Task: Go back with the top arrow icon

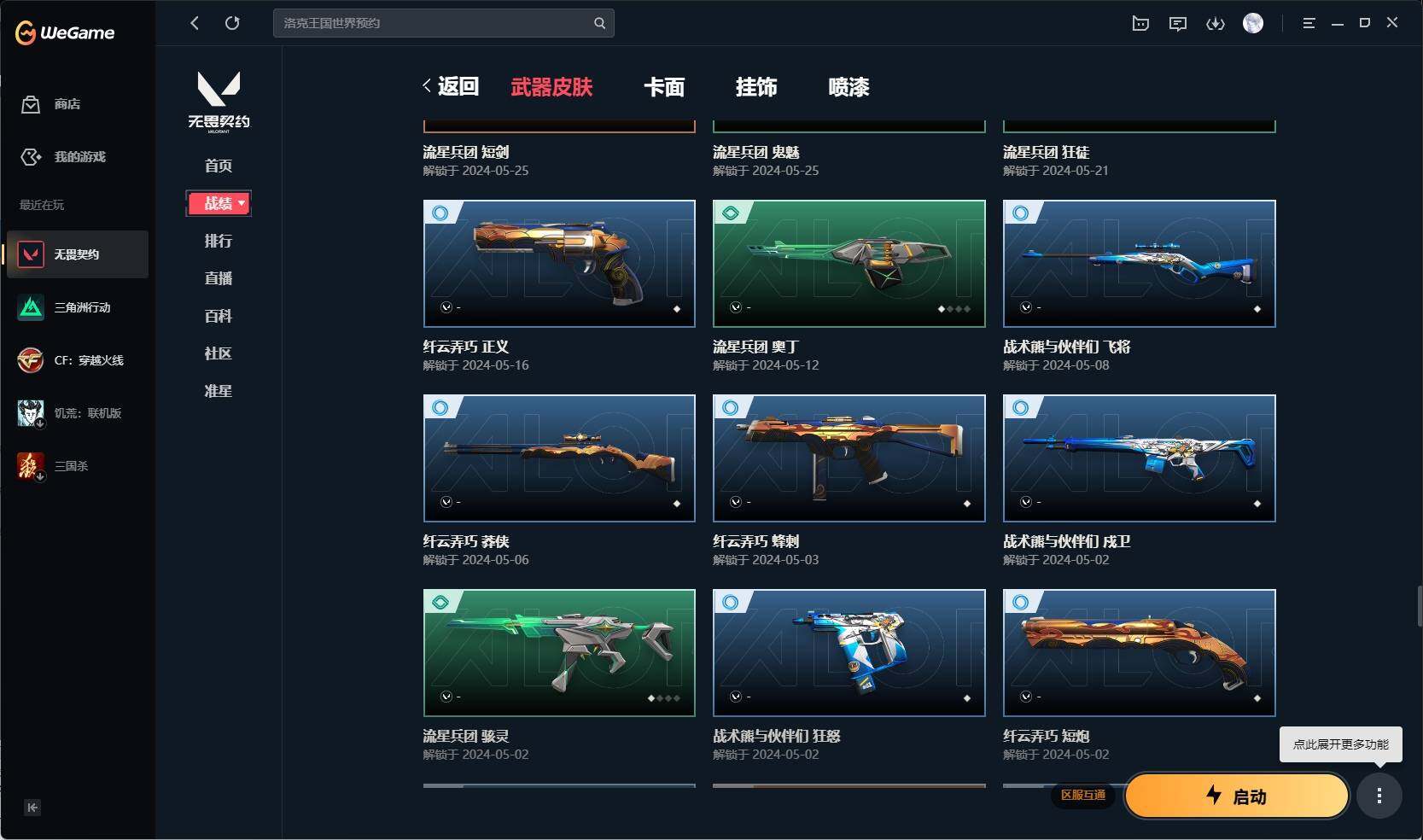Action: tap(195, 23)
